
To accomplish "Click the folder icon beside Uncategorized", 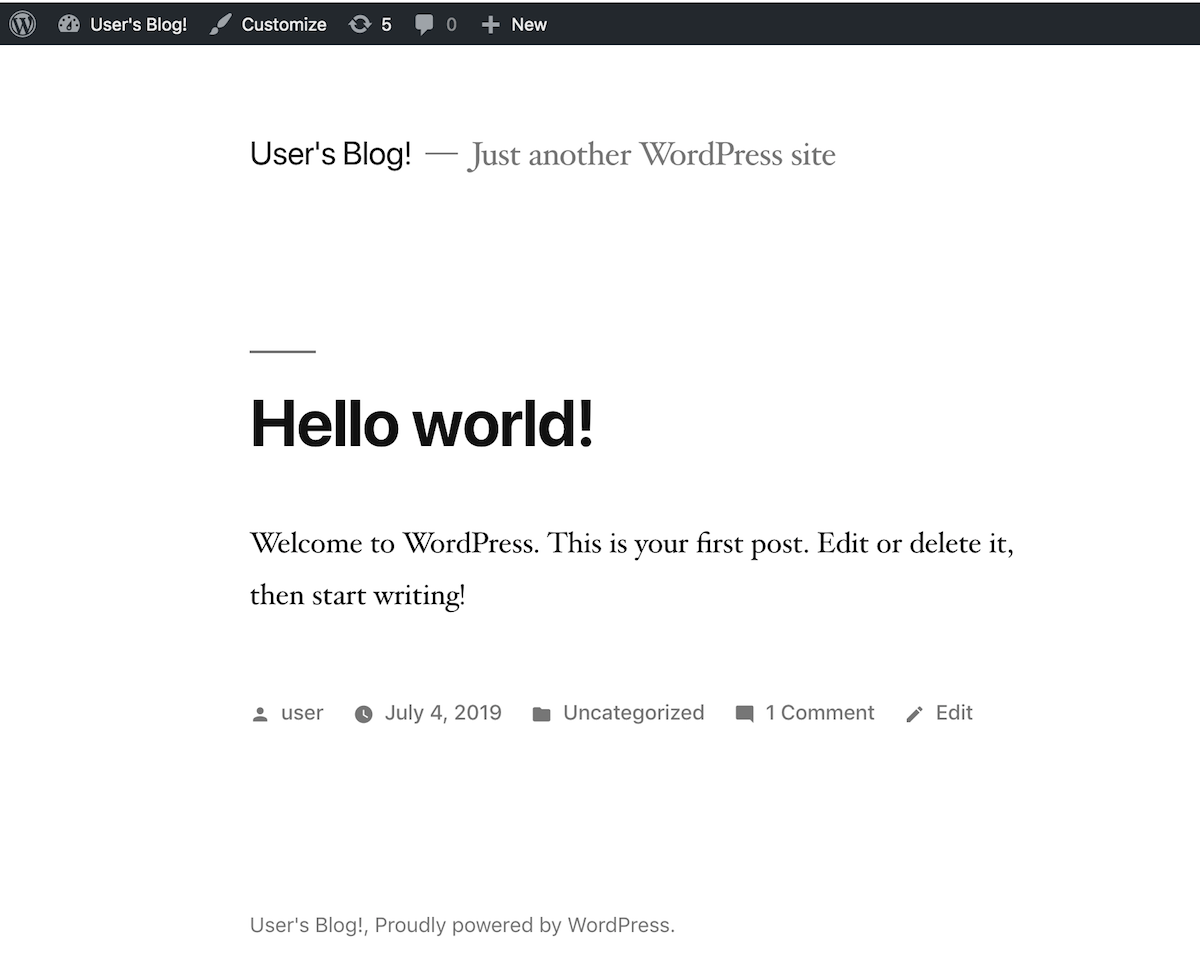I will [541, 714].
